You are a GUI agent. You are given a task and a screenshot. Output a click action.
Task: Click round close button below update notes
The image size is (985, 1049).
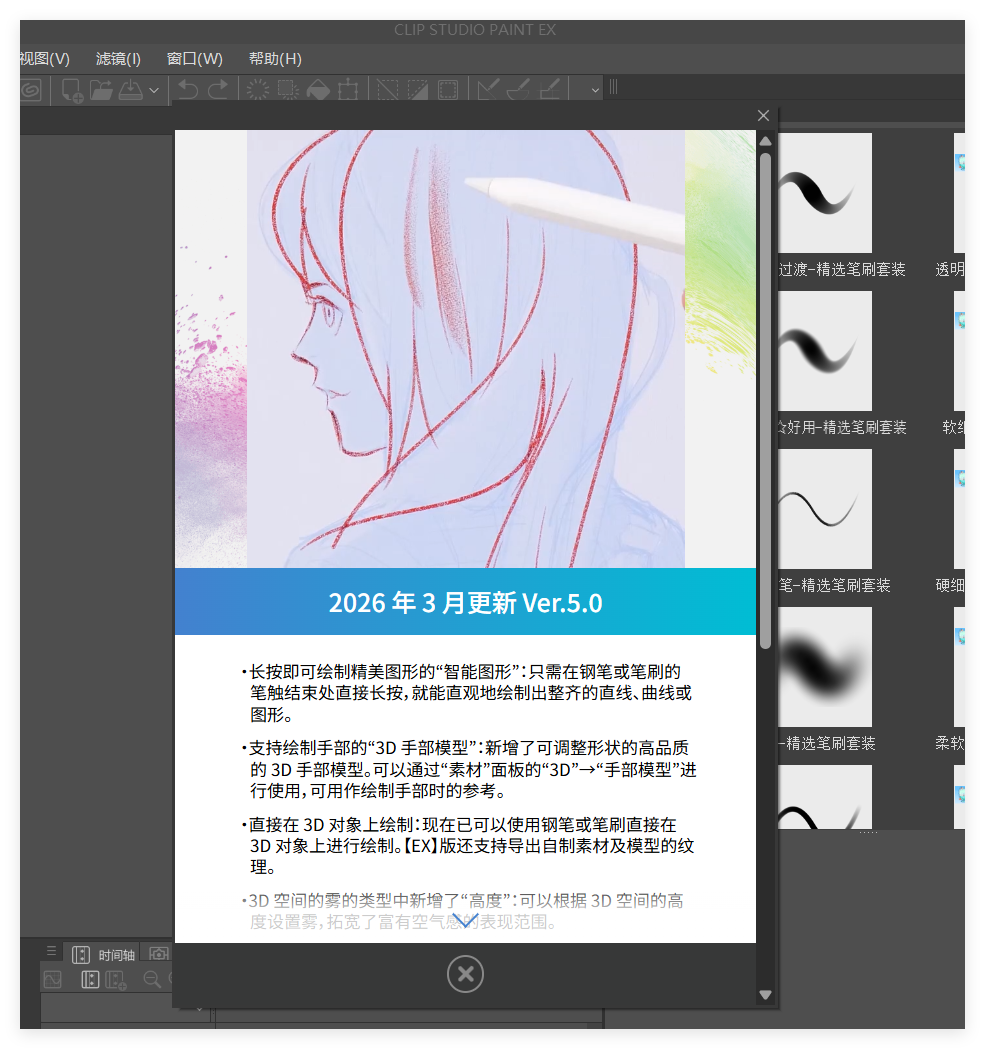pos(465,974)
